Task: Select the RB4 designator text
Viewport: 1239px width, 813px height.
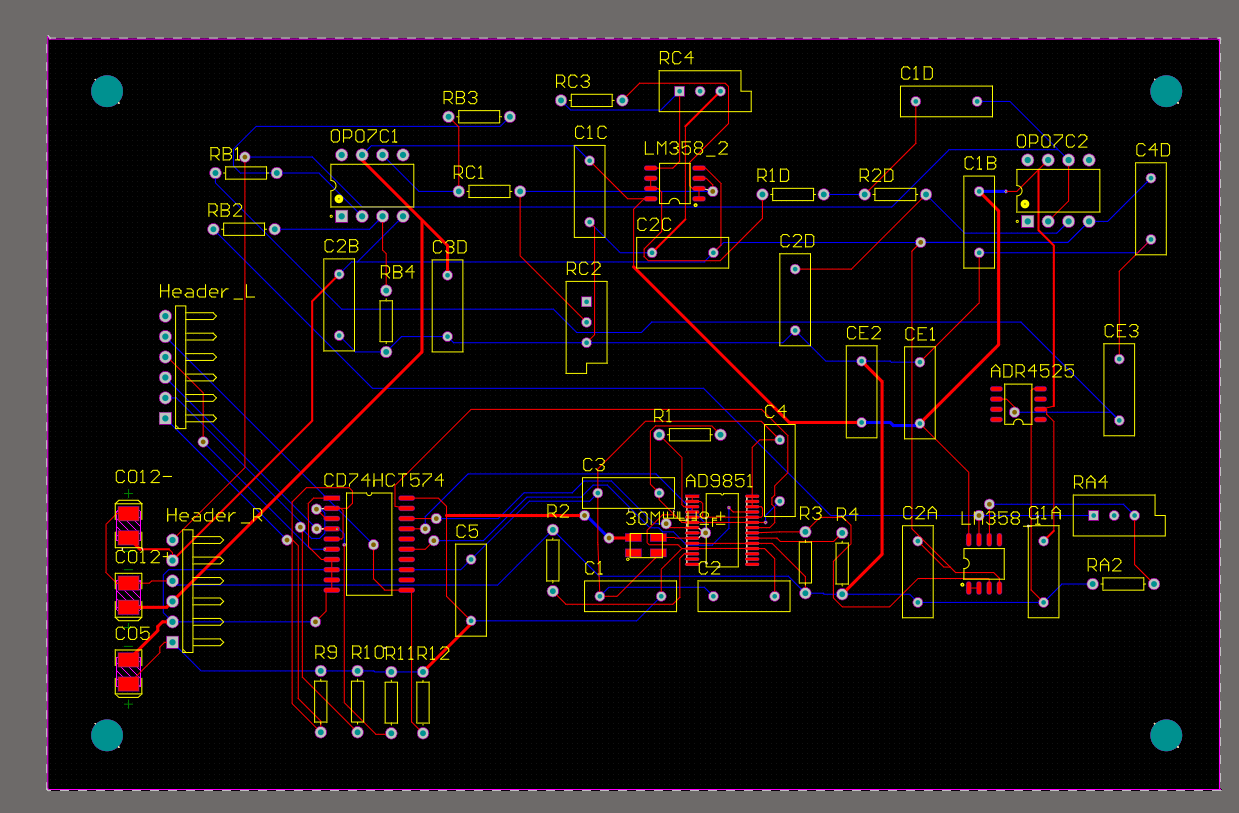Action: 397,271
